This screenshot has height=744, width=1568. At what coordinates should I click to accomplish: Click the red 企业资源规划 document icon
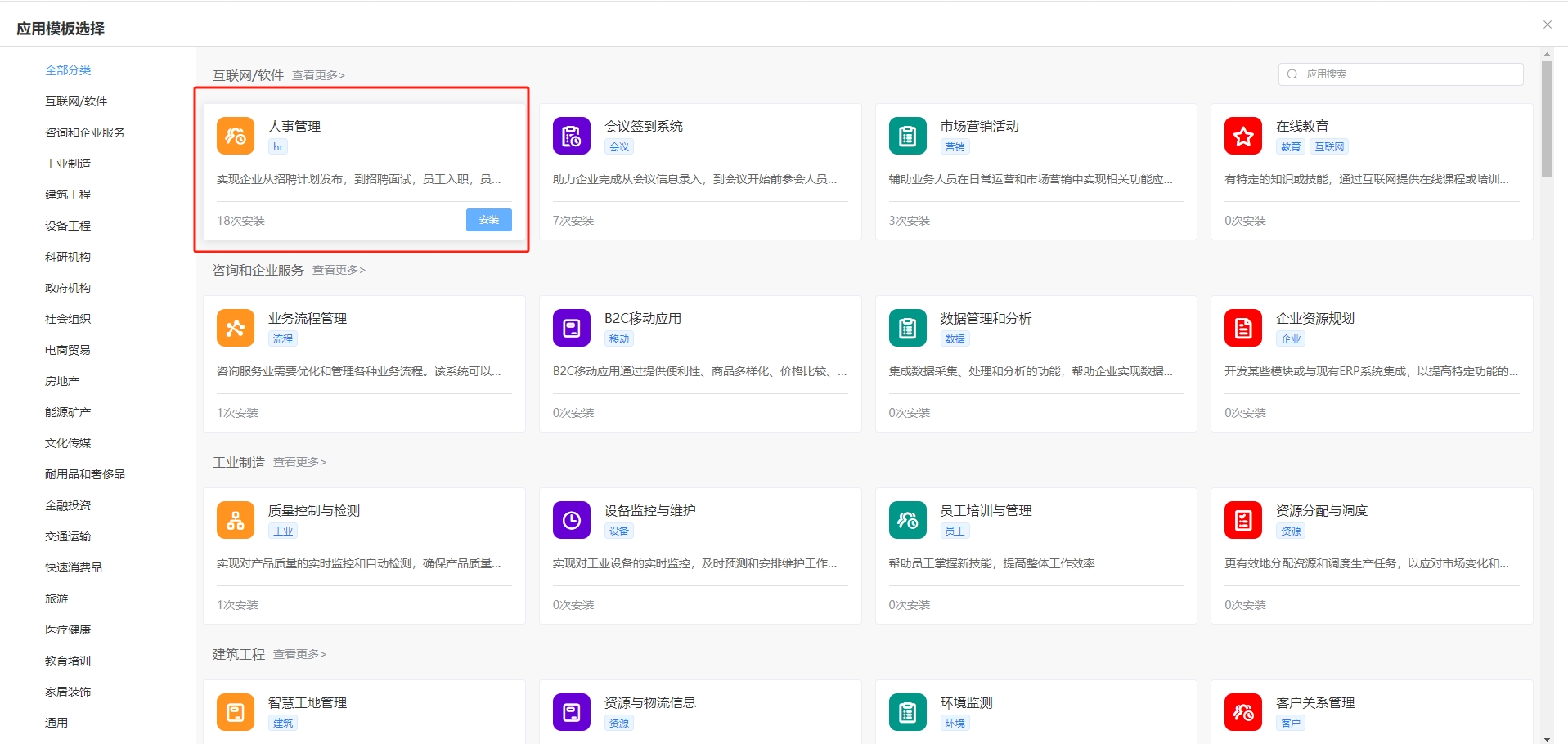click(x=1242, y=328)
